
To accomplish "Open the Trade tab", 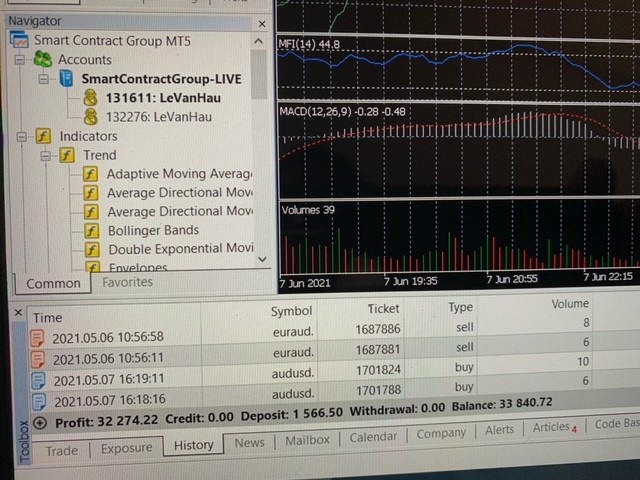I will (x=62, y=451).
